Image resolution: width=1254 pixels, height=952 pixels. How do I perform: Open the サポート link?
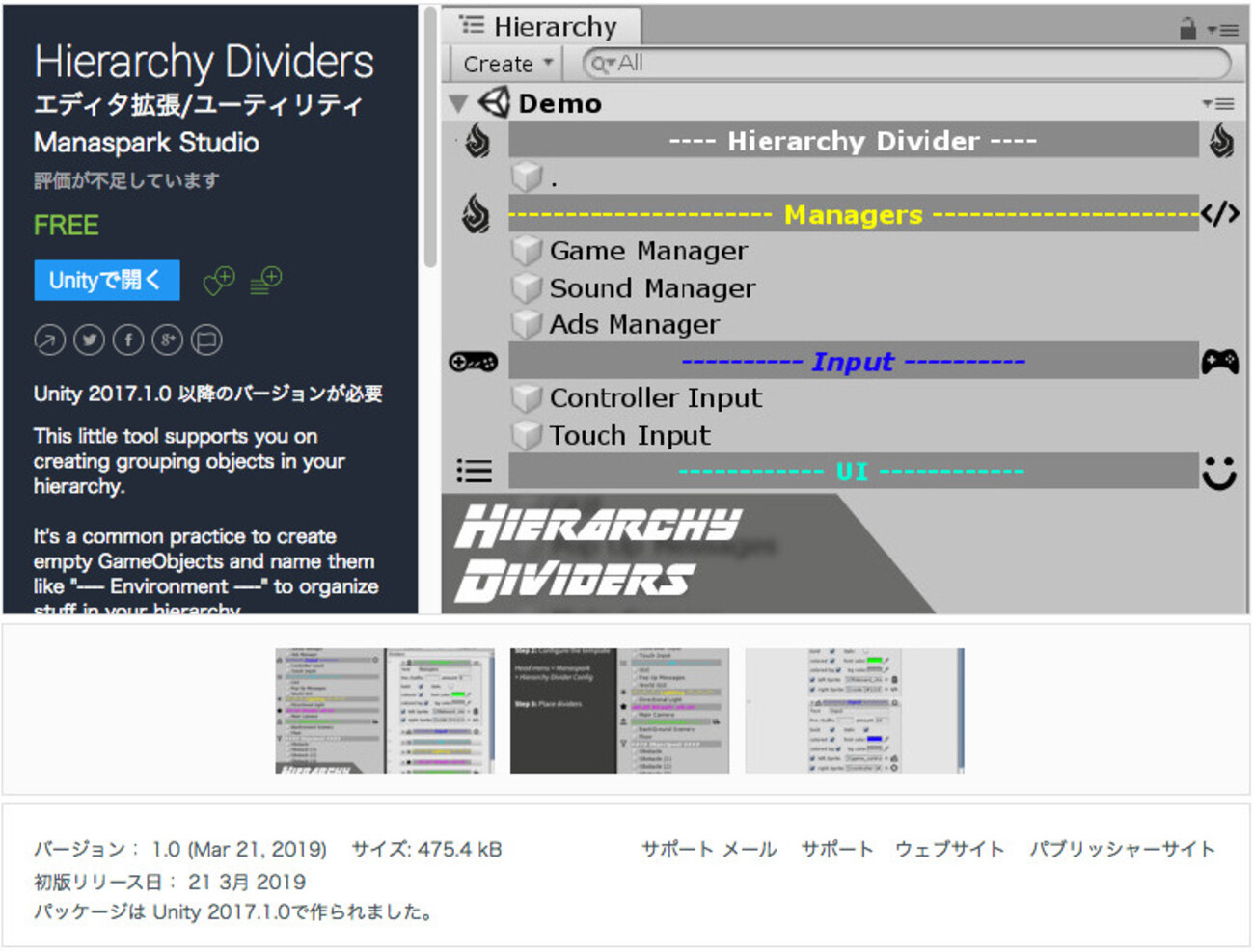coord(837,849)
